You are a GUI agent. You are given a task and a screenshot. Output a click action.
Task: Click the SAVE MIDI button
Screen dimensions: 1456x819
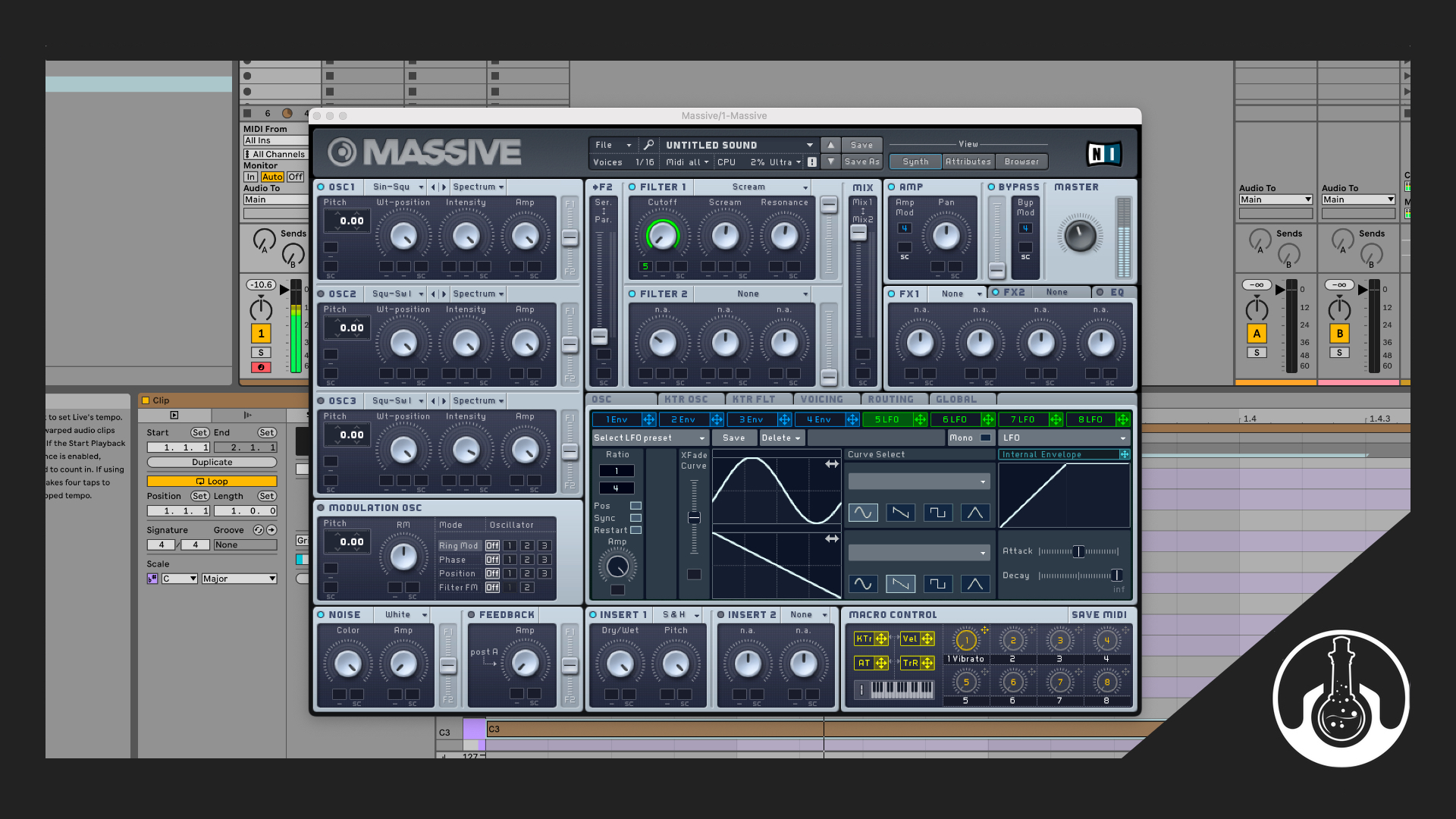(1099, 615)
